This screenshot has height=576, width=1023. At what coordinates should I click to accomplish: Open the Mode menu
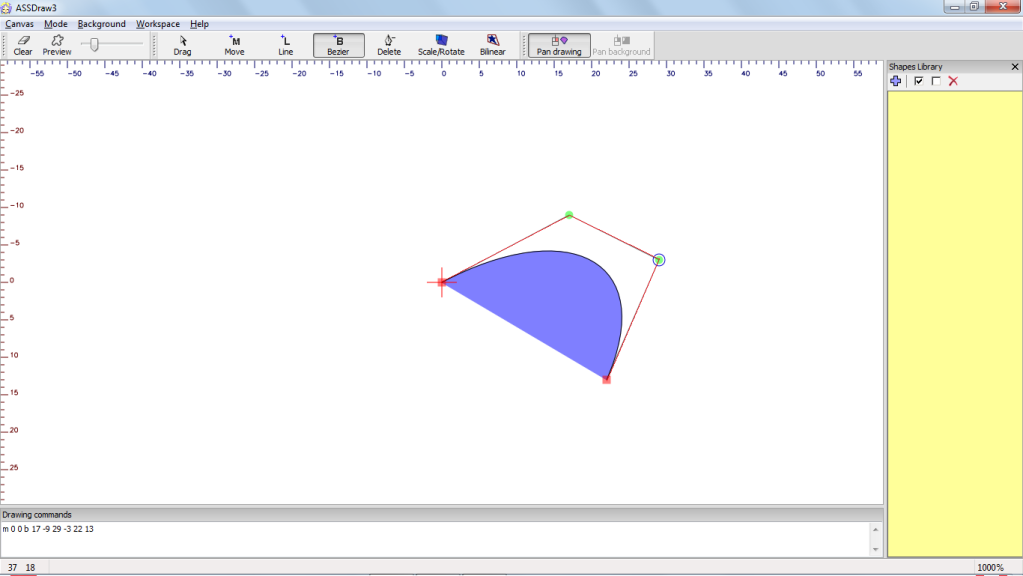55,24
